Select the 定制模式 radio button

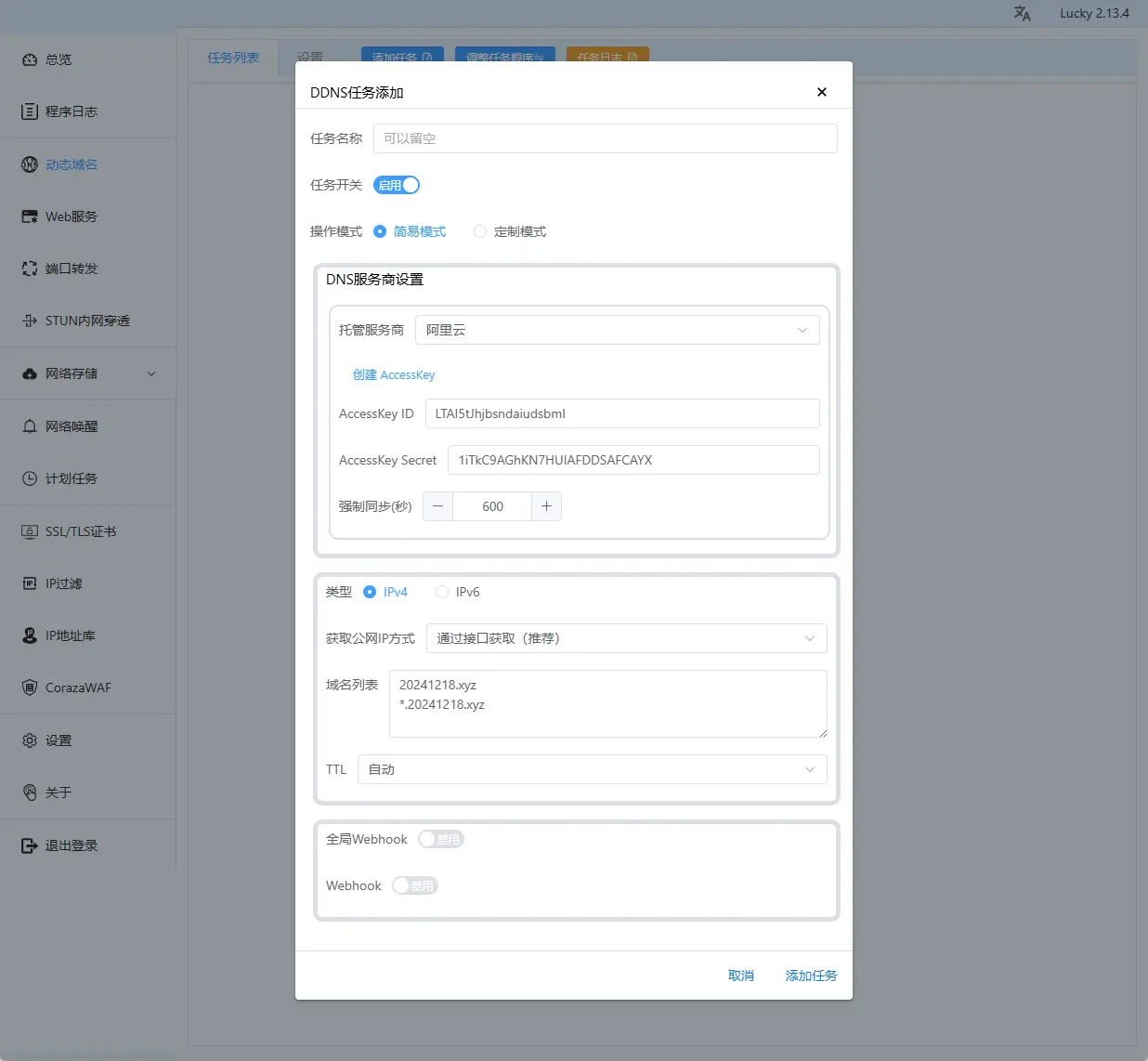tap(480, 231)
